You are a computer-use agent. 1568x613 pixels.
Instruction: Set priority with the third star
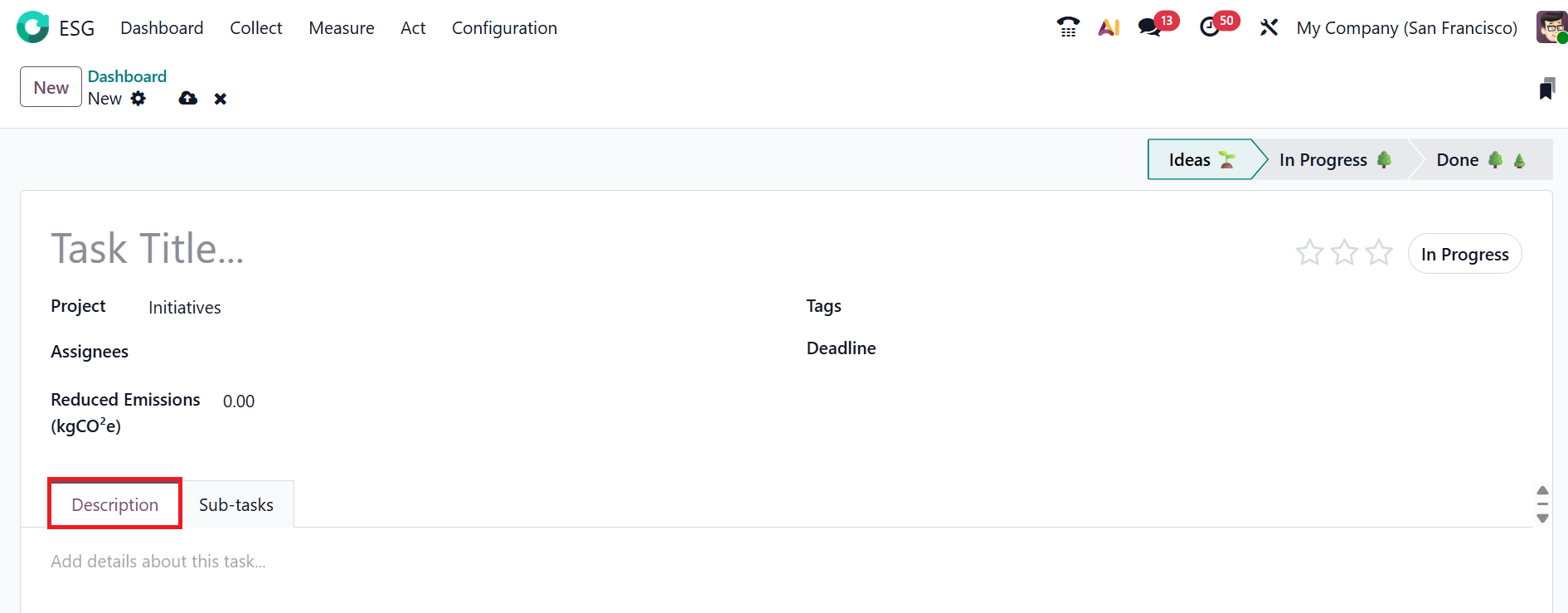(1379, 252)
